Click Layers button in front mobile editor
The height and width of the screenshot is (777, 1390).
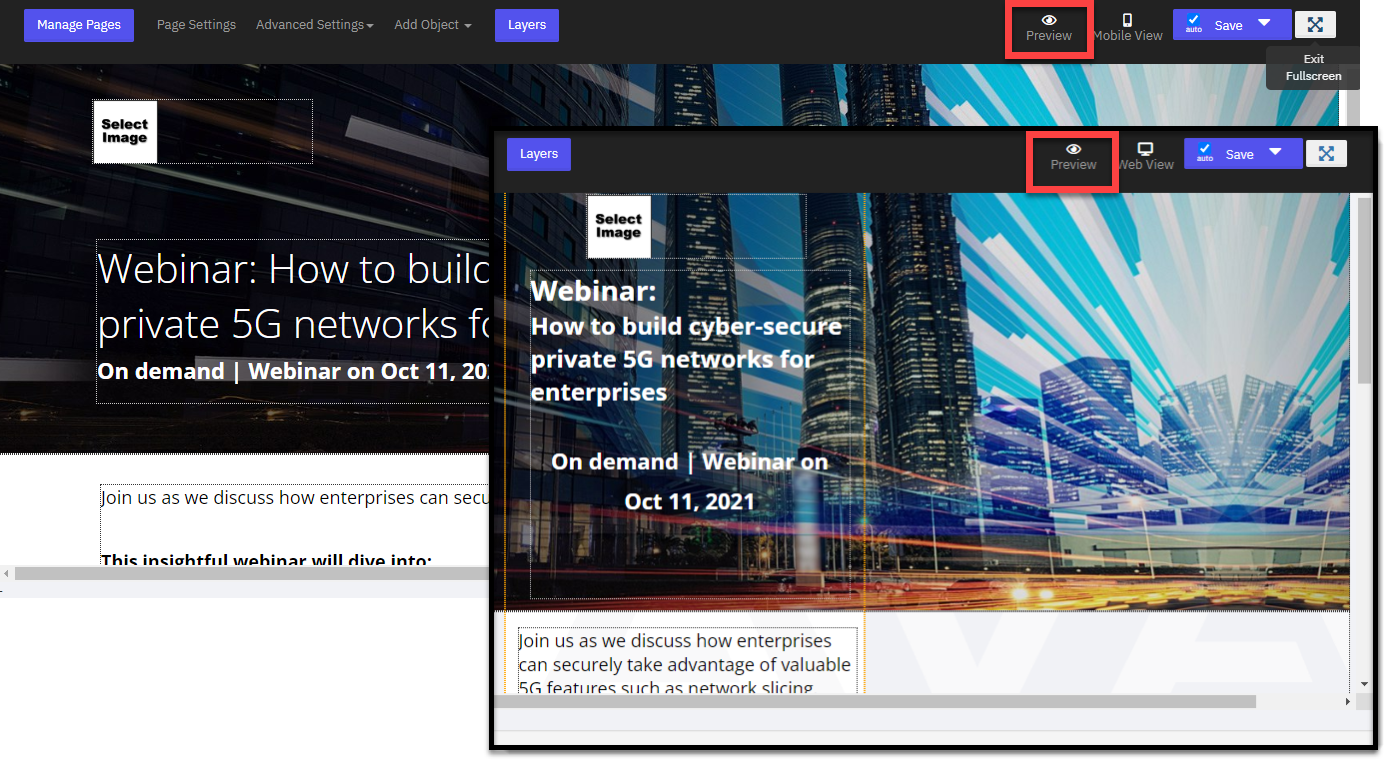pos(539,154)
